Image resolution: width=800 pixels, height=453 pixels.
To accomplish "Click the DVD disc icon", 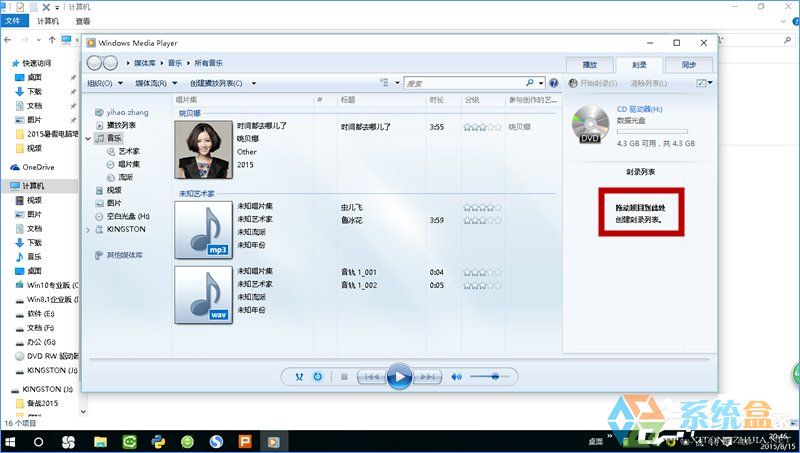I will tap(590, 124).
